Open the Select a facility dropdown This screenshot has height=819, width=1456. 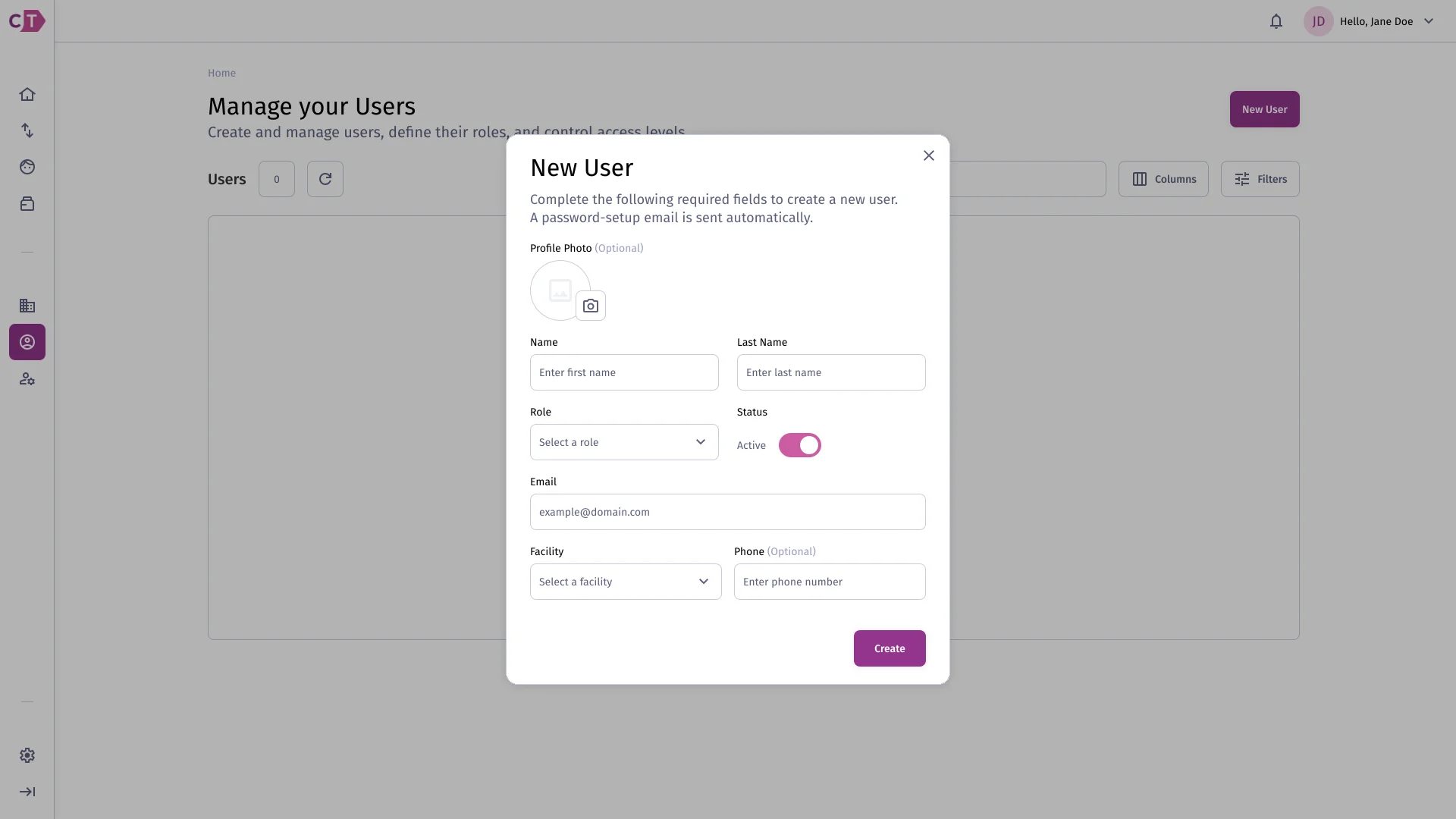tap(626, 582)
